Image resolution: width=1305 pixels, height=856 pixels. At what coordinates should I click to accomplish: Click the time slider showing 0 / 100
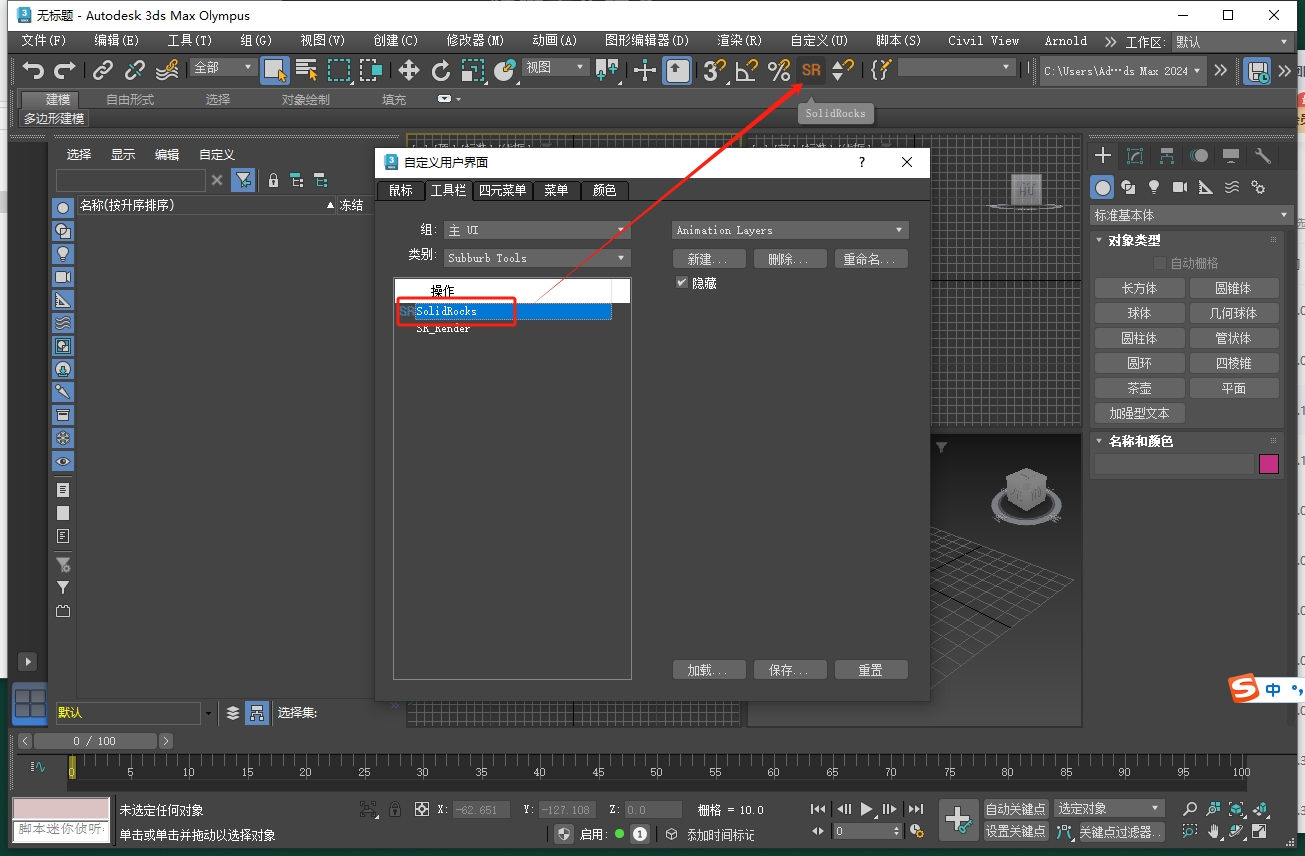point(95,741)
